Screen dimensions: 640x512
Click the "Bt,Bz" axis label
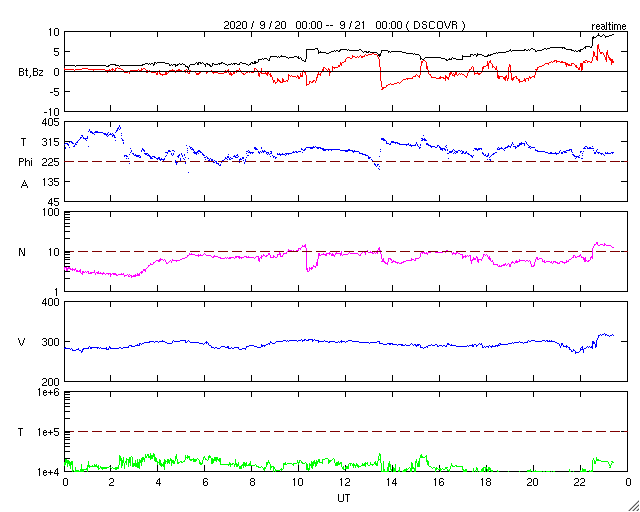coord(31,72)
